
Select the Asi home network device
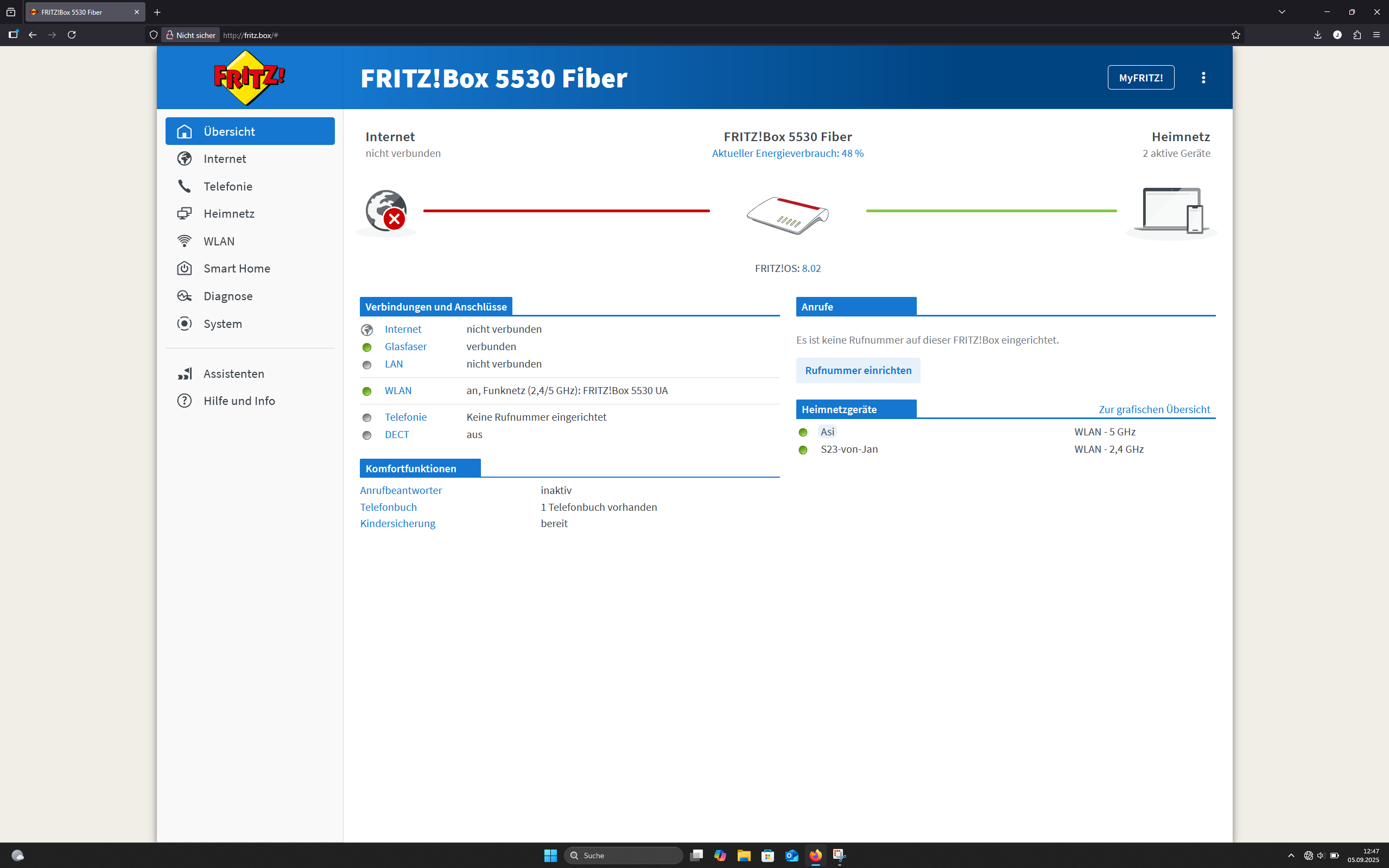click(x=827, y=432)
